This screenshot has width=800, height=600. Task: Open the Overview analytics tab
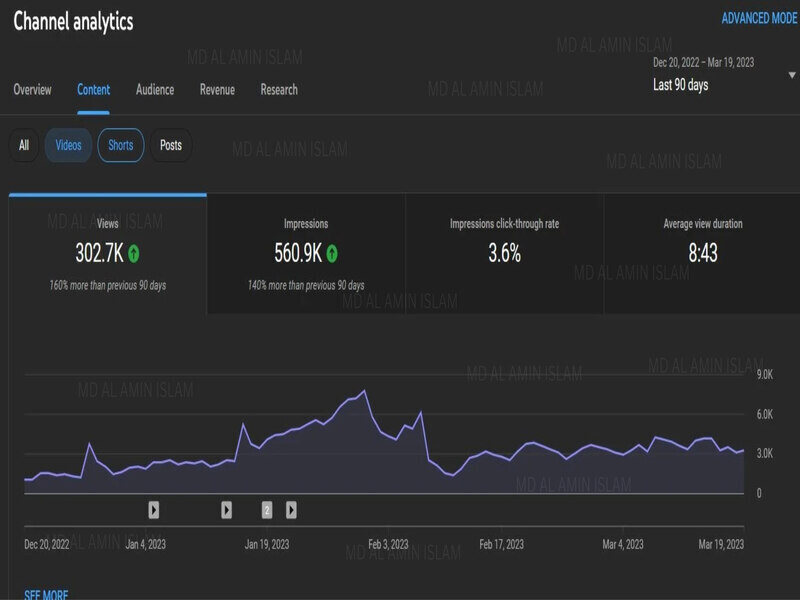point(32,90)
